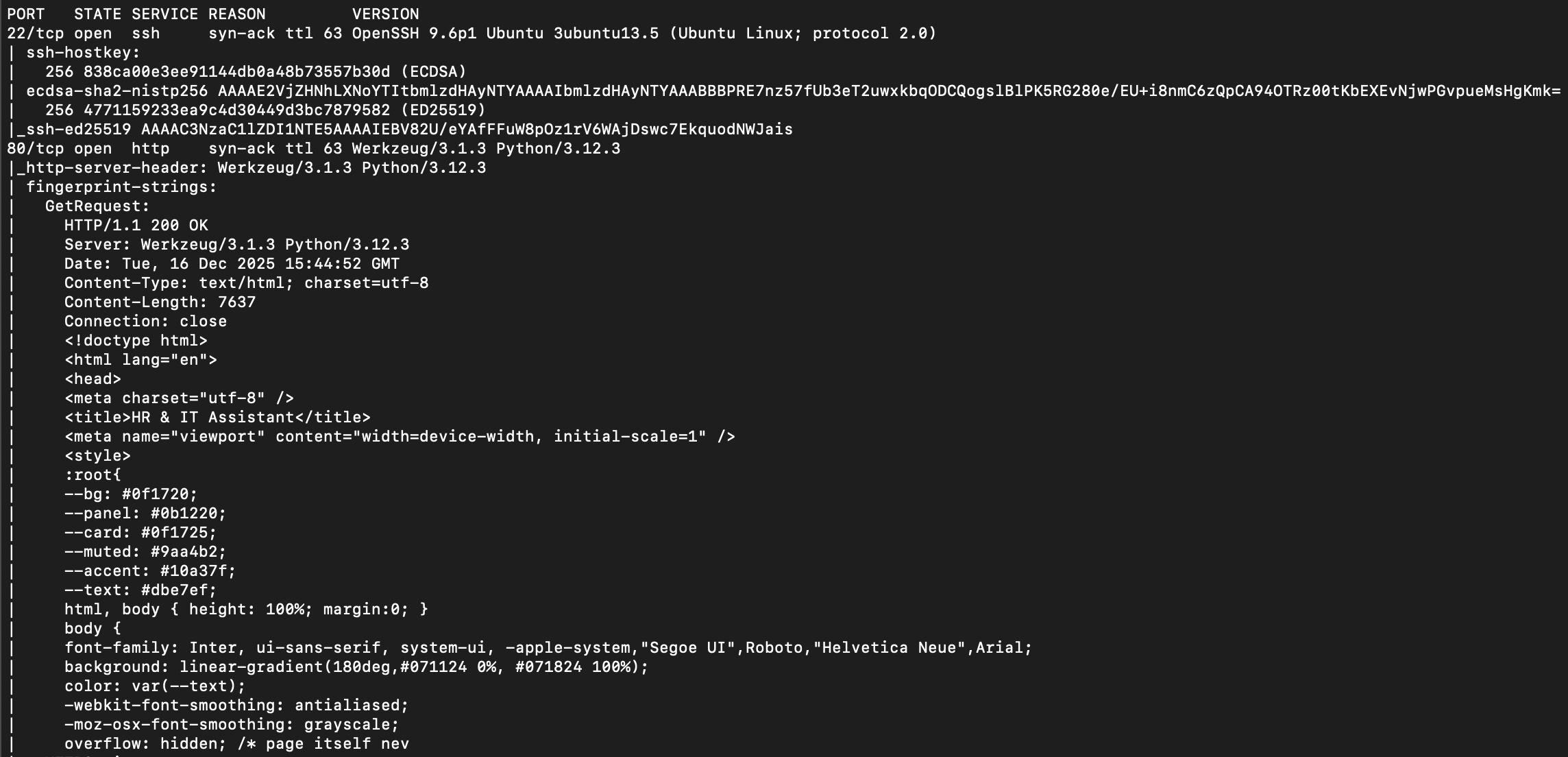Click the --accent: #10a37f color value
The width and height of the screenshot is (1568, 757).
(x=197, y=571)
